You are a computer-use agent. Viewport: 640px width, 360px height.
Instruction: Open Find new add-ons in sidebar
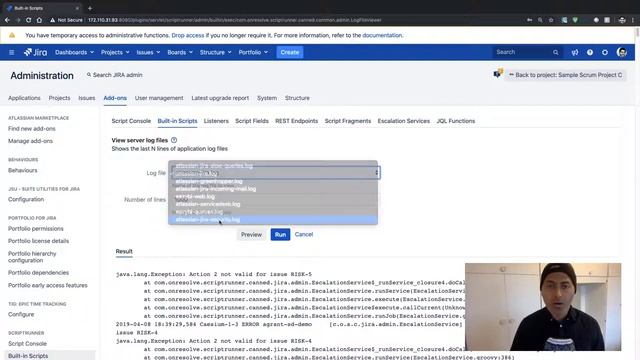click(x=32, y=129)
